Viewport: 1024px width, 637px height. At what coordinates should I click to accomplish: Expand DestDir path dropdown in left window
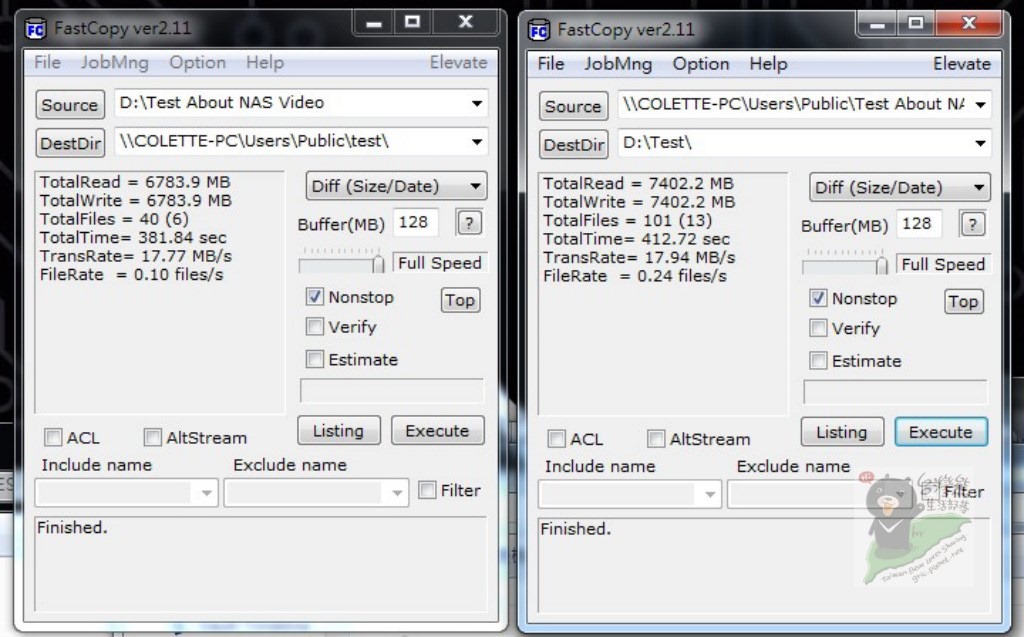point(477,142)
